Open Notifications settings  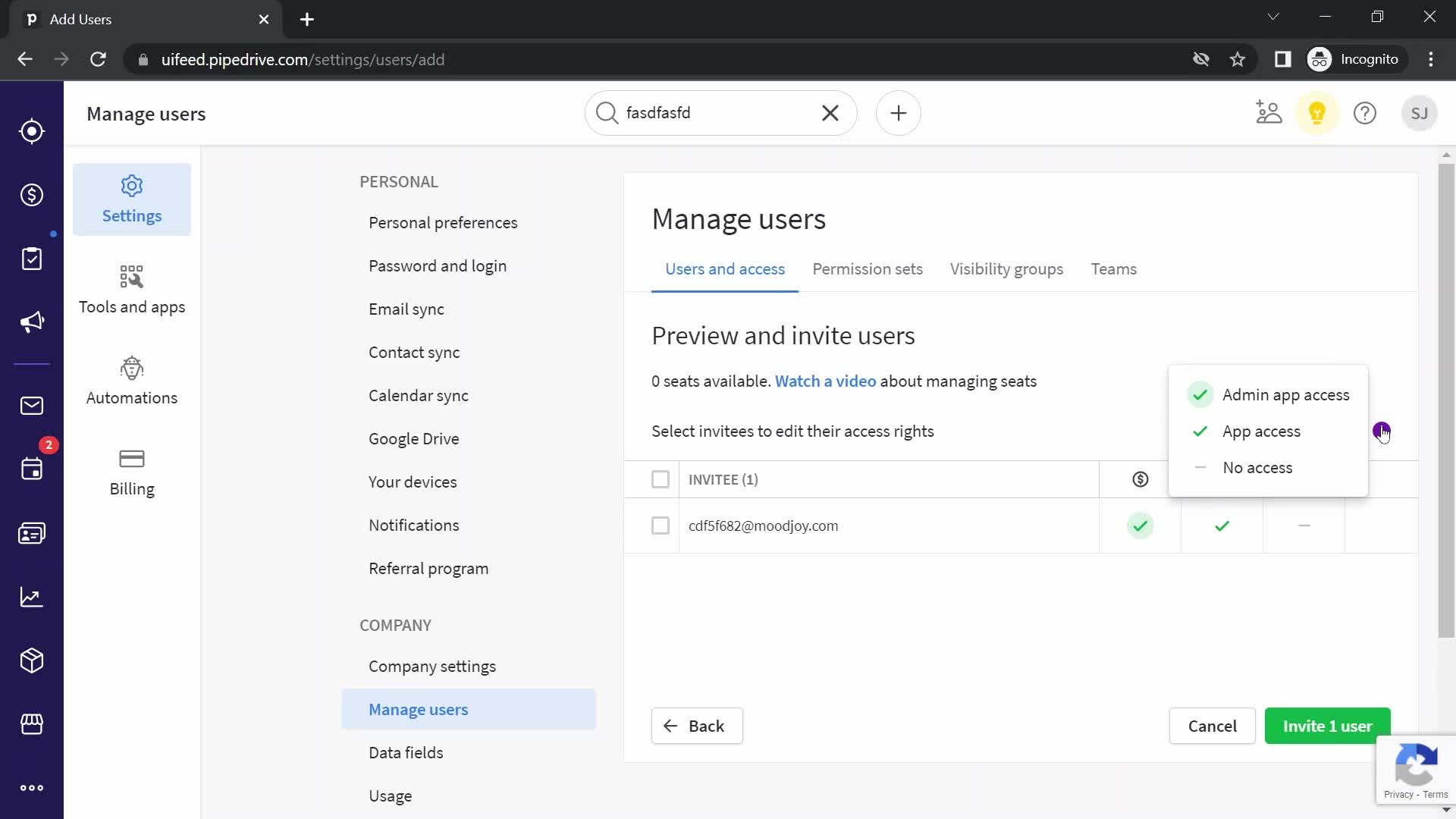(x=414, y=526)
